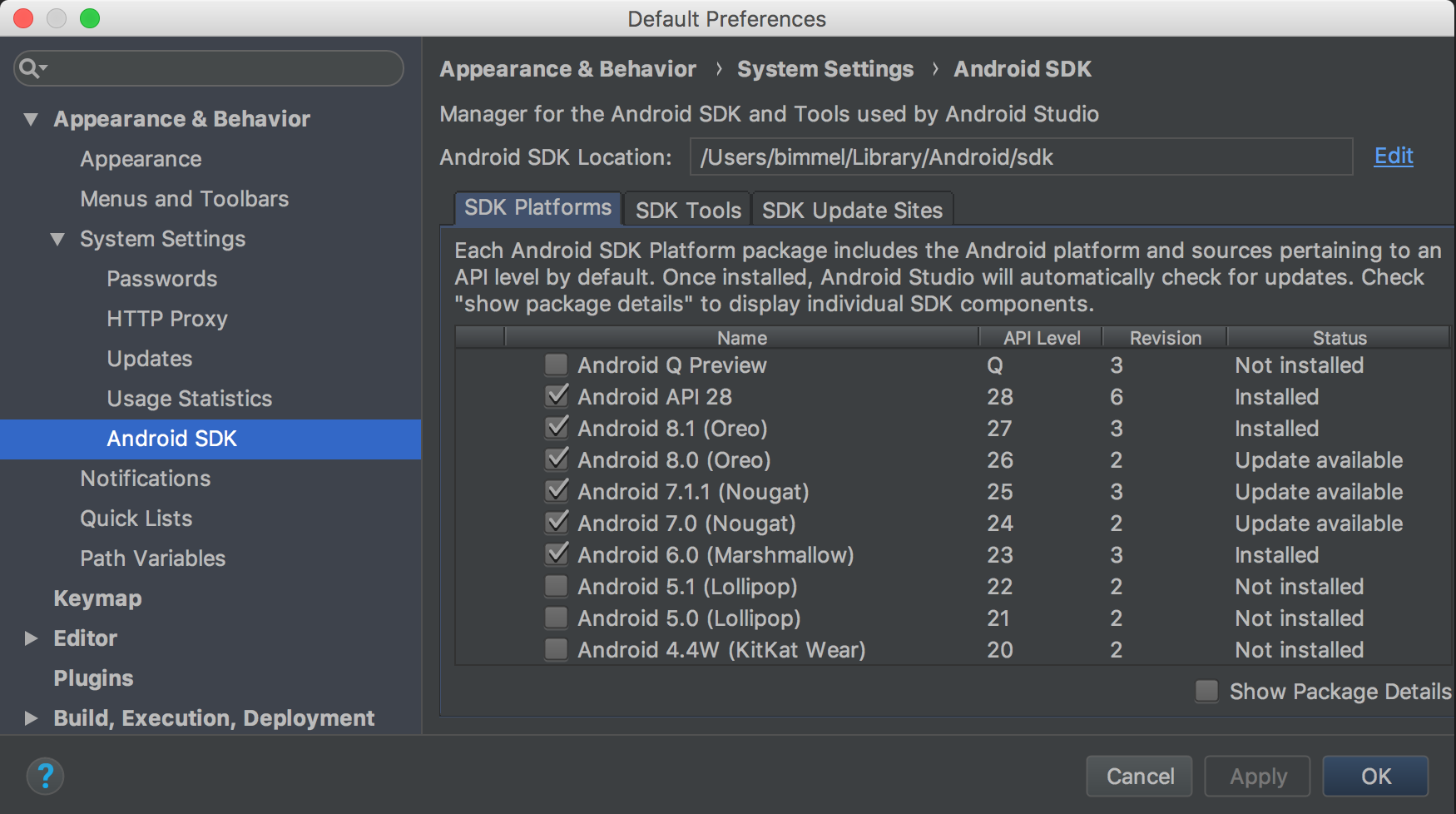This screenshot has height=814, width=1456.
Task: Click Not installed status for API 22
Action: point(1299,586)
